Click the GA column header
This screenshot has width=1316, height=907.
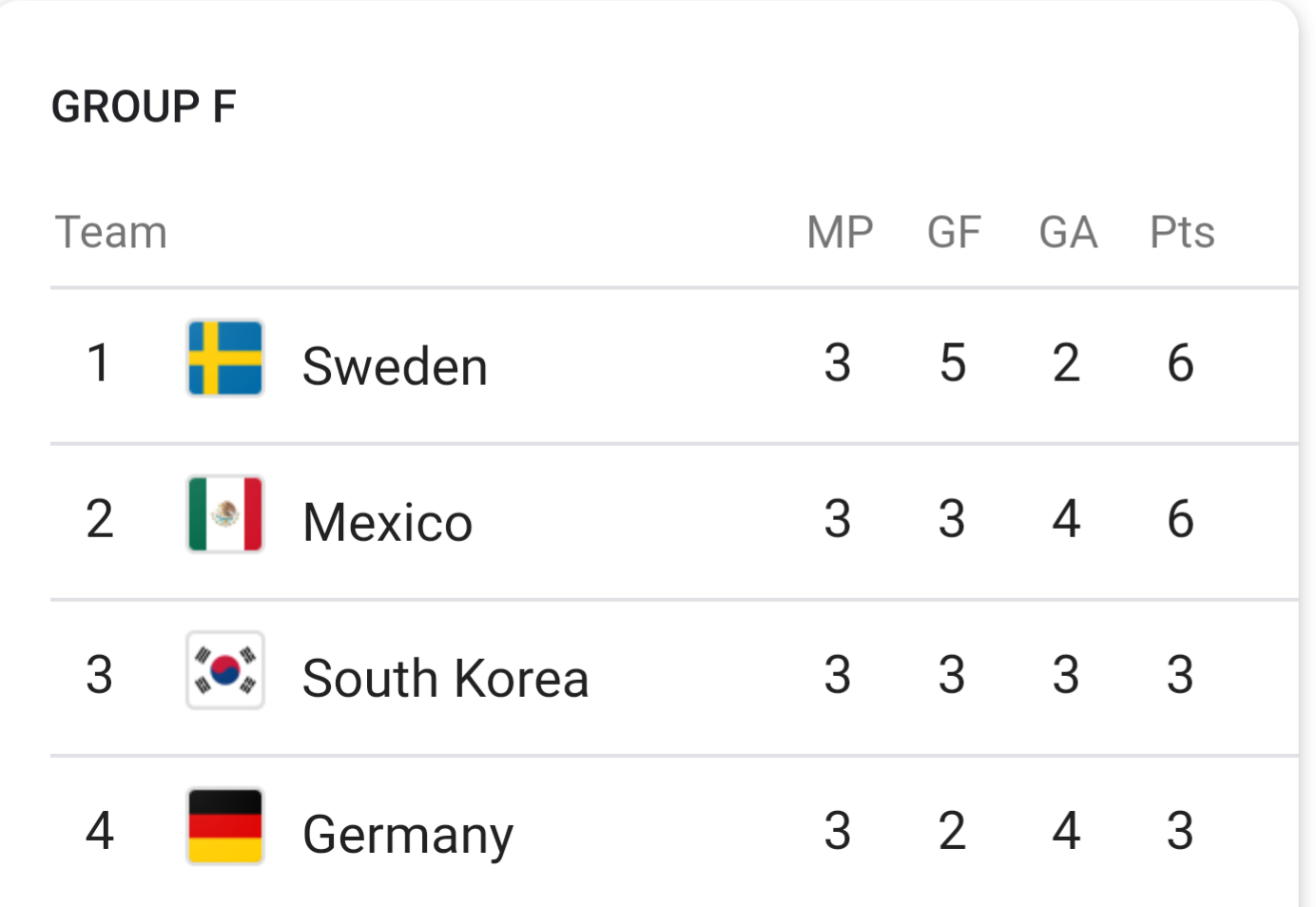pos(1068,232)
